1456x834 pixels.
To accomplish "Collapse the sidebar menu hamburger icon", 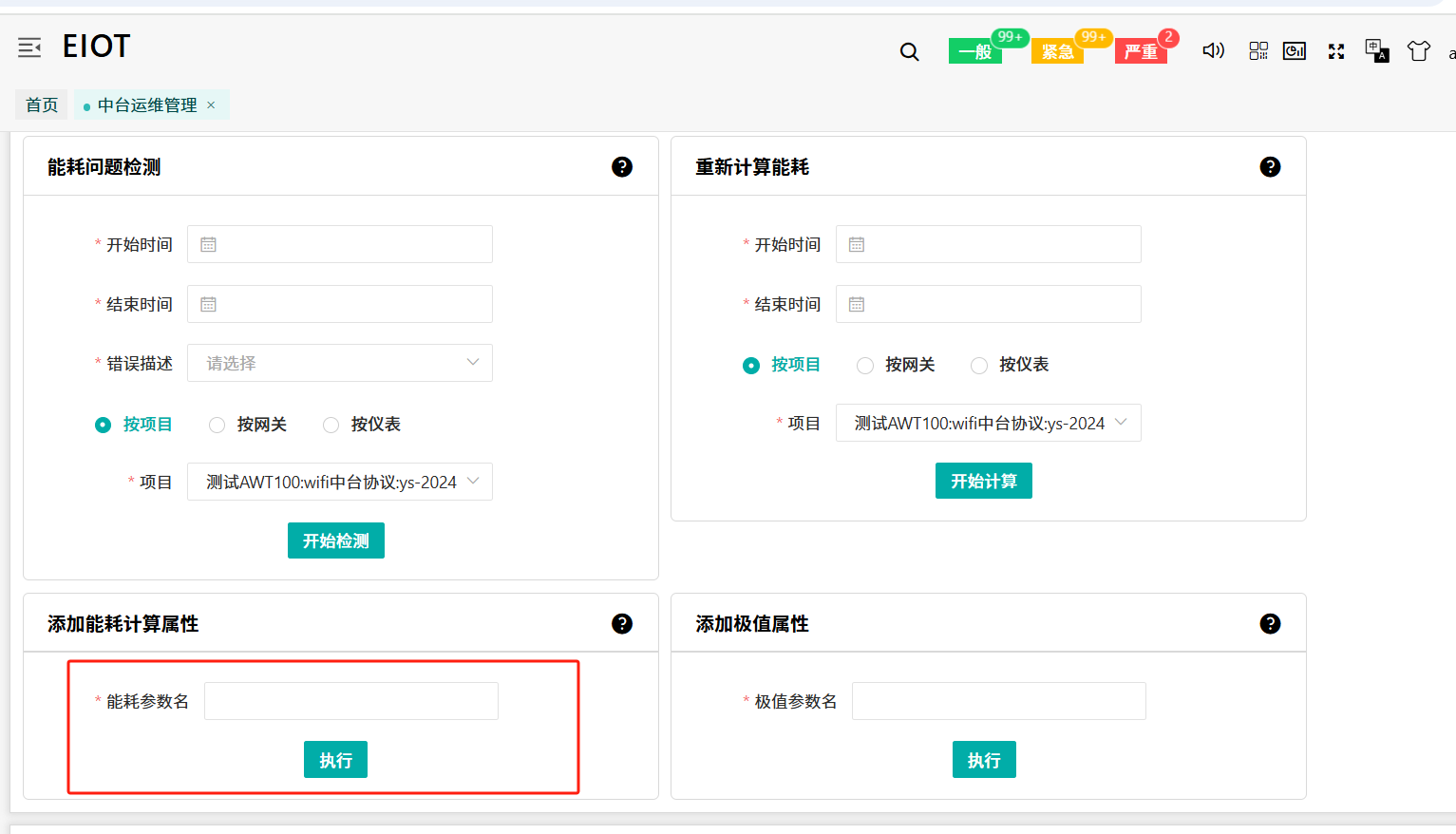I will pos(29,47).
